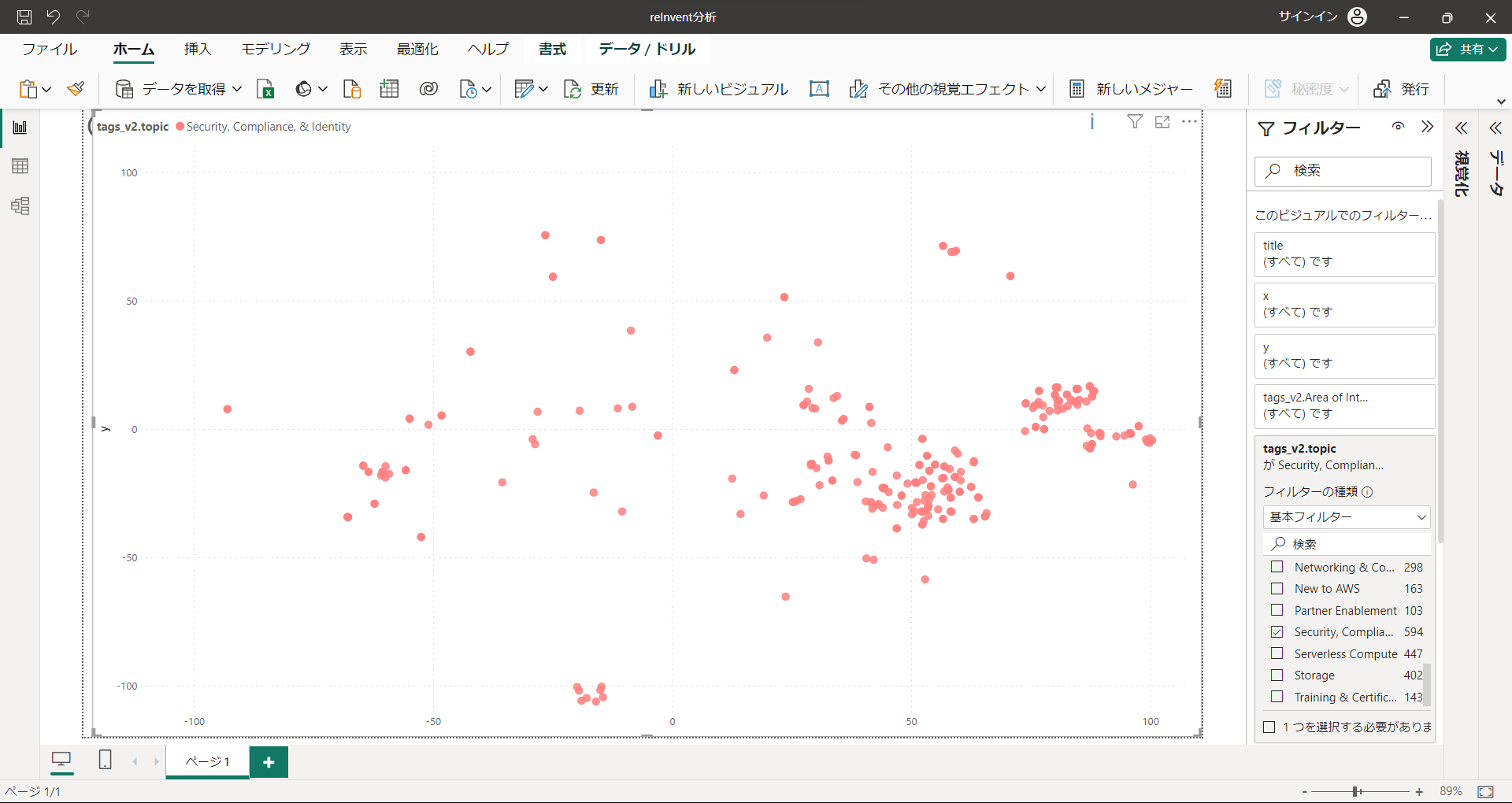Open the モデリング ribbon tab
The height and width of the screenshot is (803, 1512).
point(276,49)
